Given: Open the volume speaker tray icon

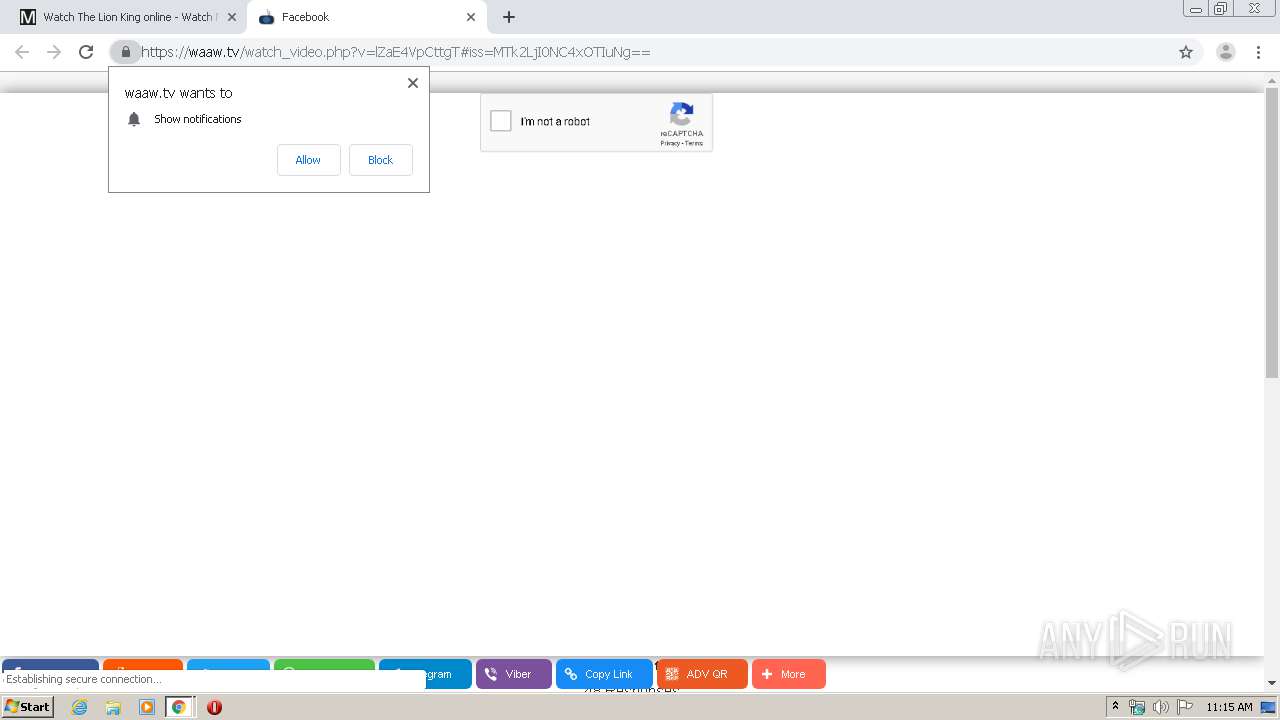Looking at the screenshot, I should 1160,707.
